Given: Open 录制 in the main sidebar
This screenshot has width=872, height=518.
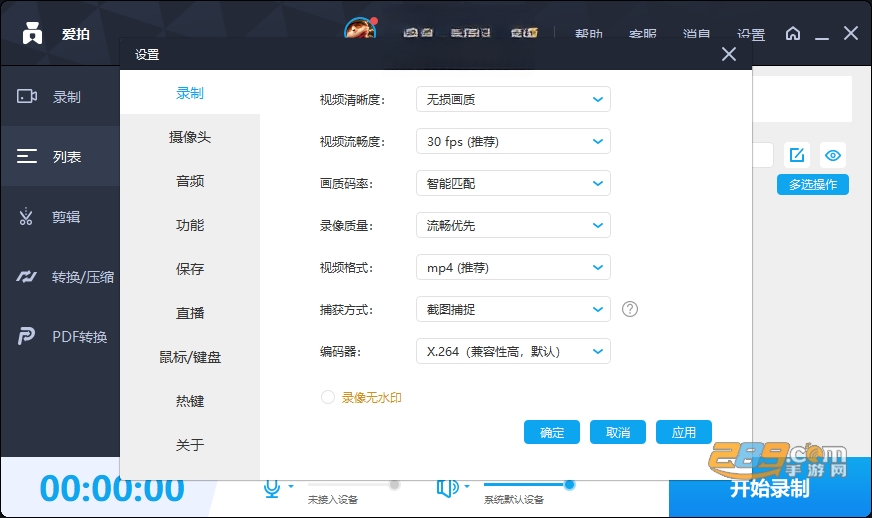Looking at the screenshot, I should 60,97.
